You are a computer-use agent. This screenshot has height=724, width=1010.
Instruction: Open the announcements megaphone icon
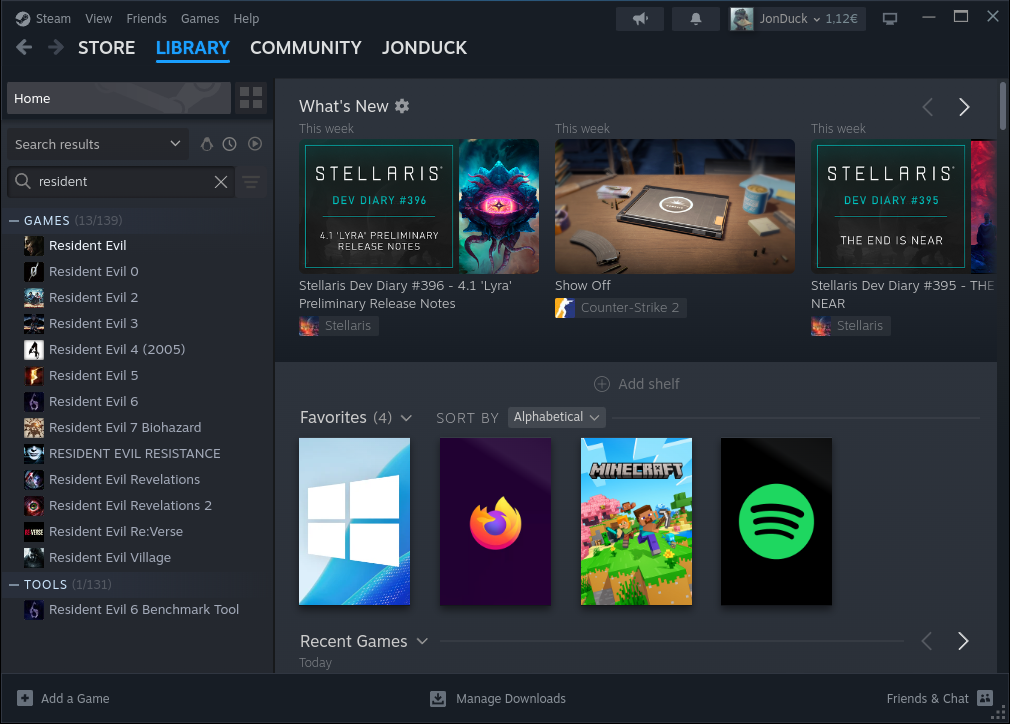click(x=640, y=19)
